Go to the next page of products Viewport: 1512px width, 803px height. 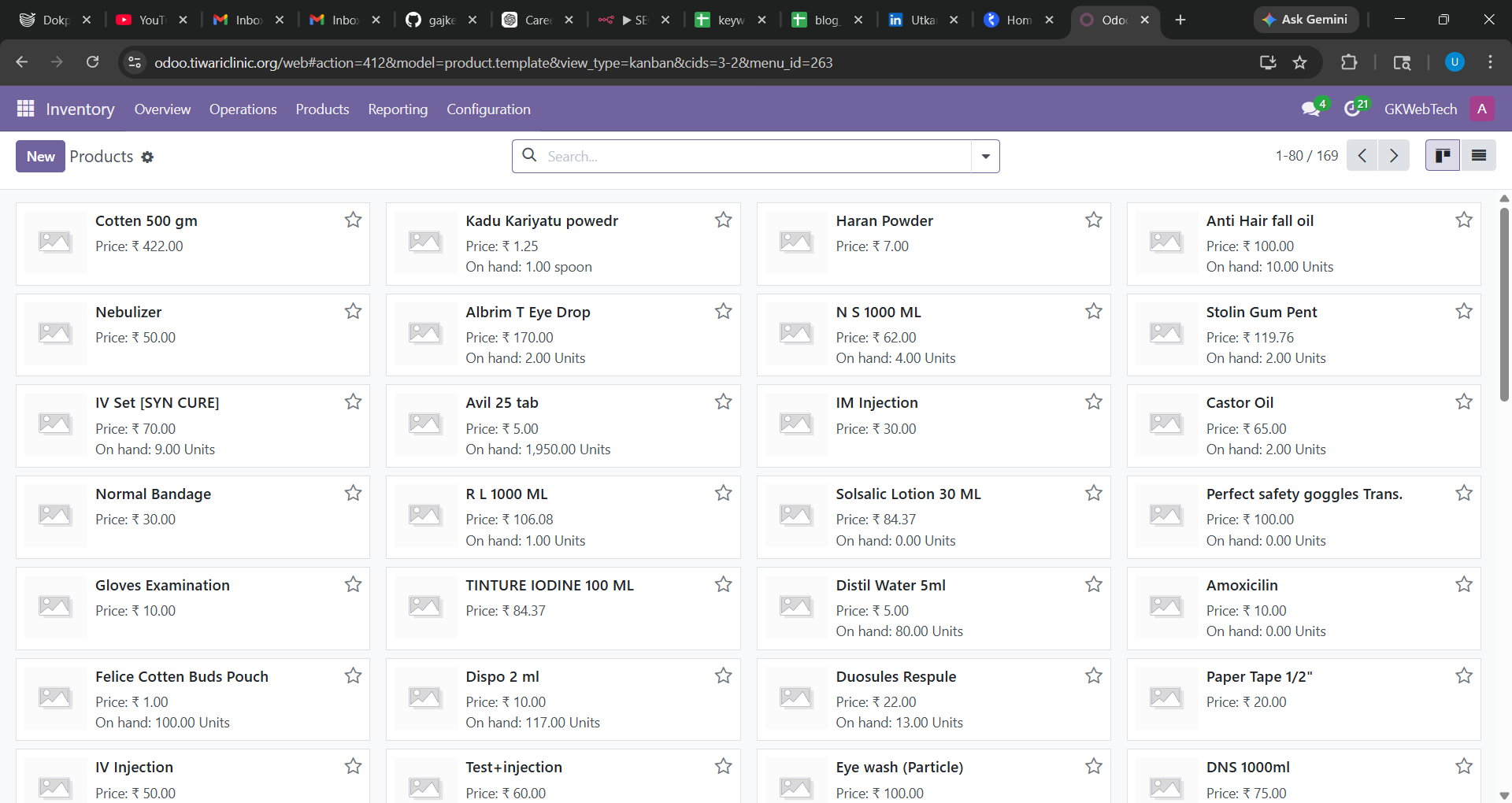pos(1394,155)
